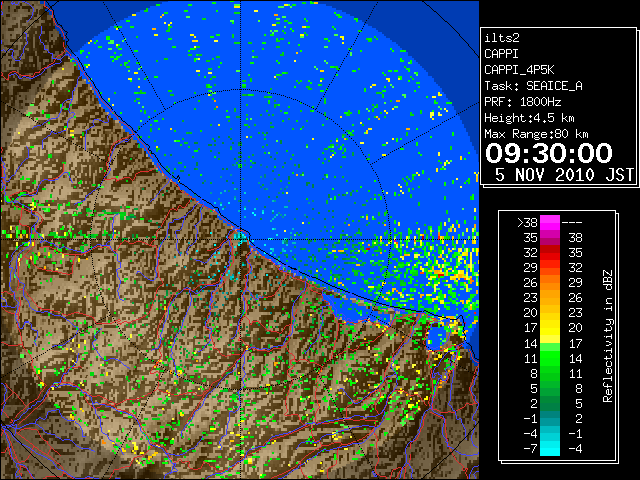The width and height of the screenshot is (640, 480).
Task: Click the '-7' legend value
Action: tap(530, 448)
